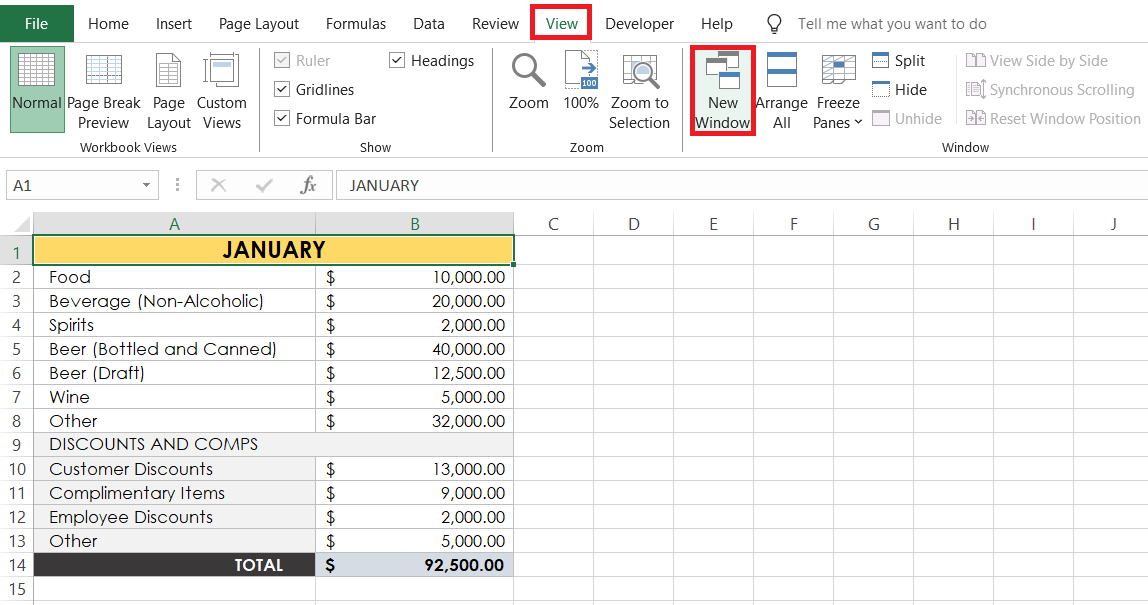Uncheck the Headings checkbox
The height and width of the screenshot is (605, 1148).
[x=397, y=60]
